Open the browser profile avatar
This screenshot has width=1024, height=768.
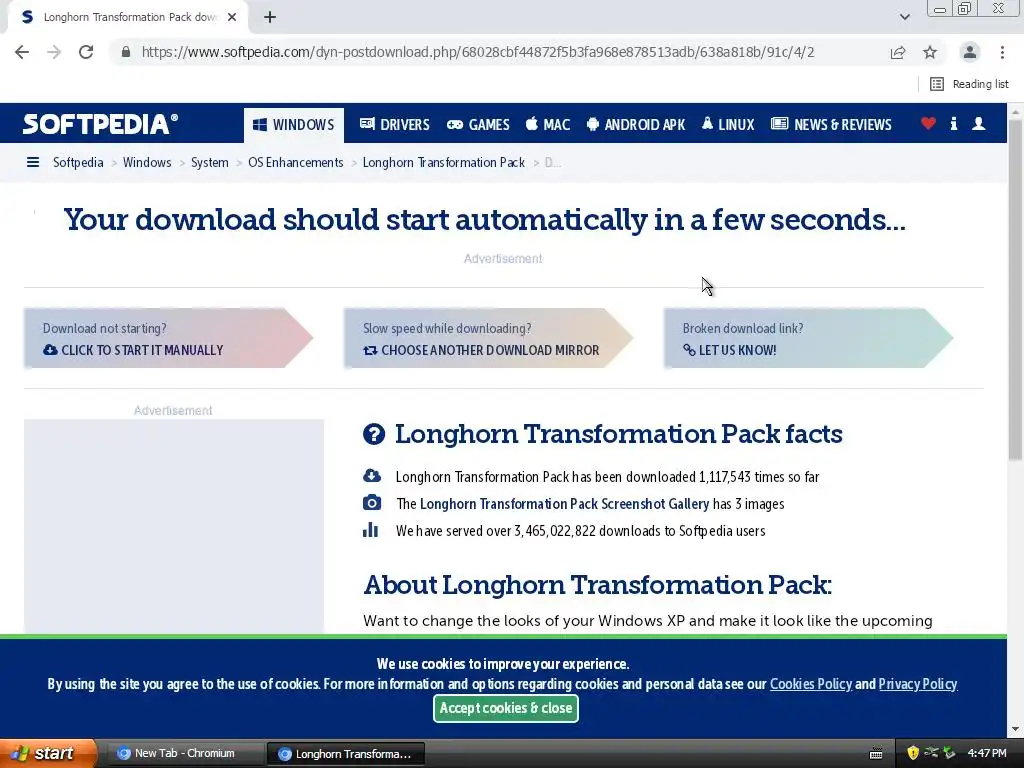[x=970, y=52]
